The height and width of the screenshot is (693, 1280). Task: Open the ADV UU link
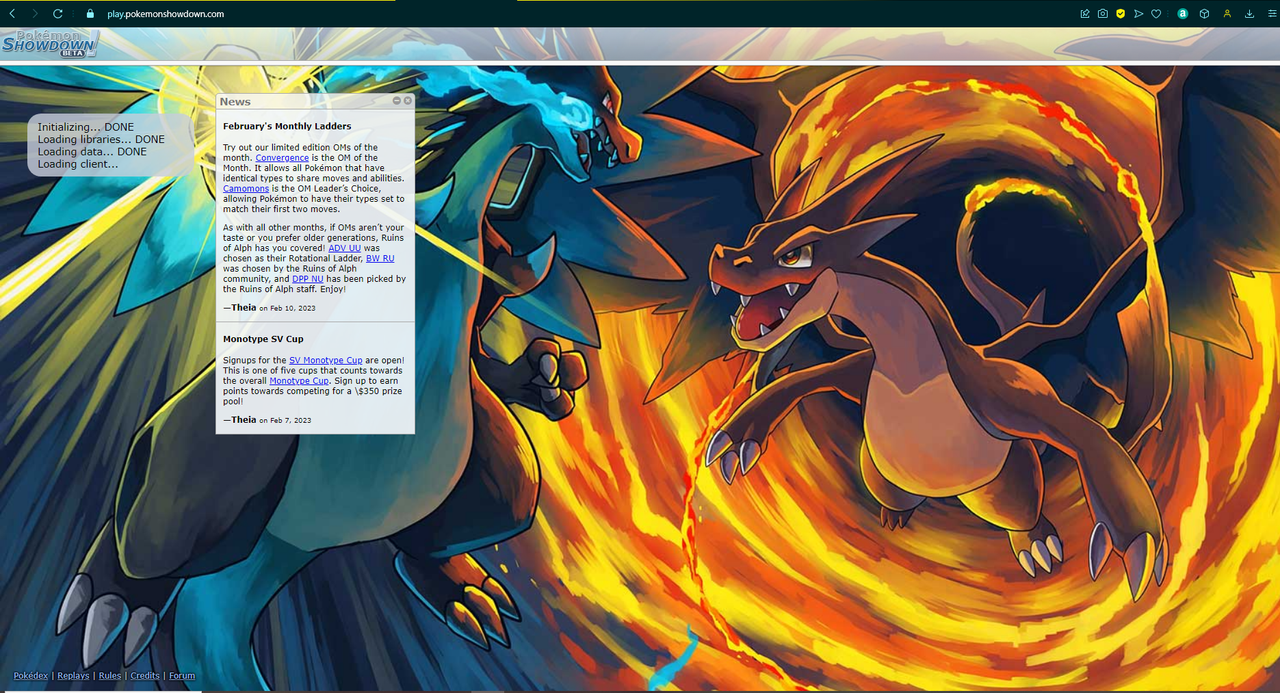tap(345, 248)
